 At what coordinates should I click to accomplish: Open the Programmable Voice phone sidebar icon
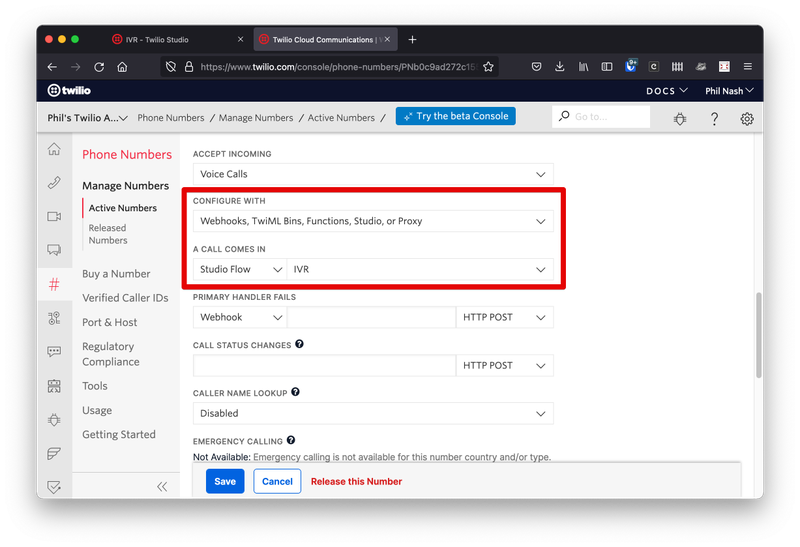pos(54,182)
